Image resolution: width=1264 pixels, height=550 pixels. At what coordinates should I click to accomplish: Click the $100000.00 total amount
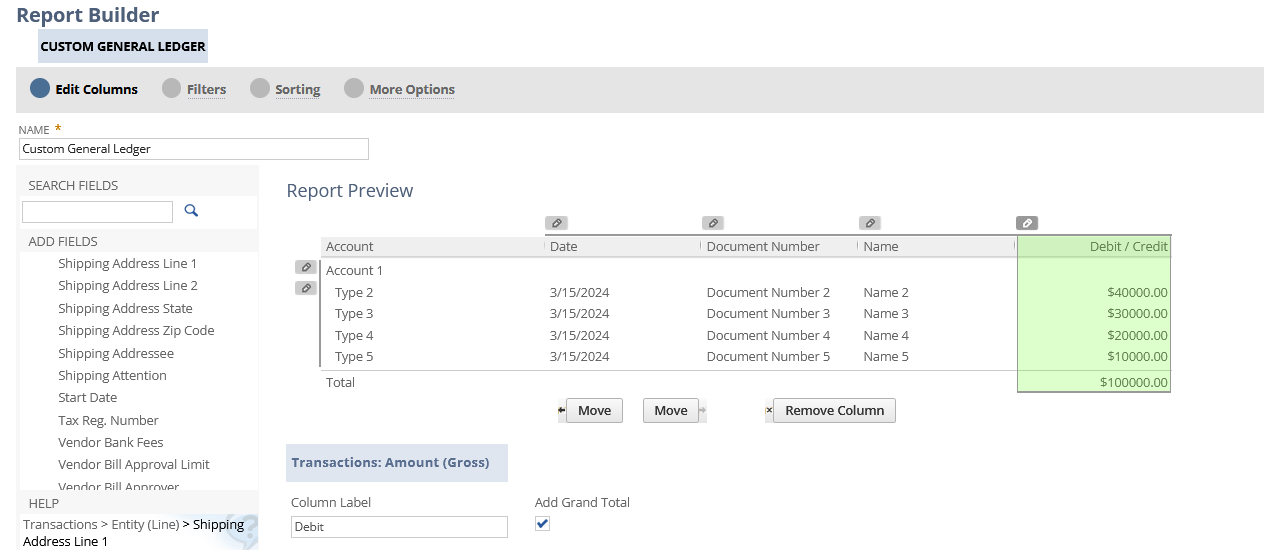click(x=1134, y=382)
